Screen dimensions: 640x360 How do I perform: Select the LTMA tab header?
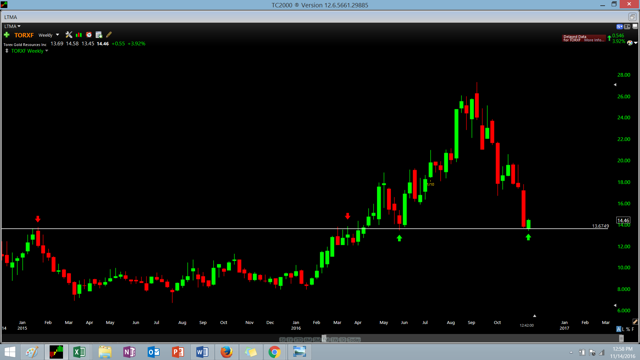tap(11, 17)
